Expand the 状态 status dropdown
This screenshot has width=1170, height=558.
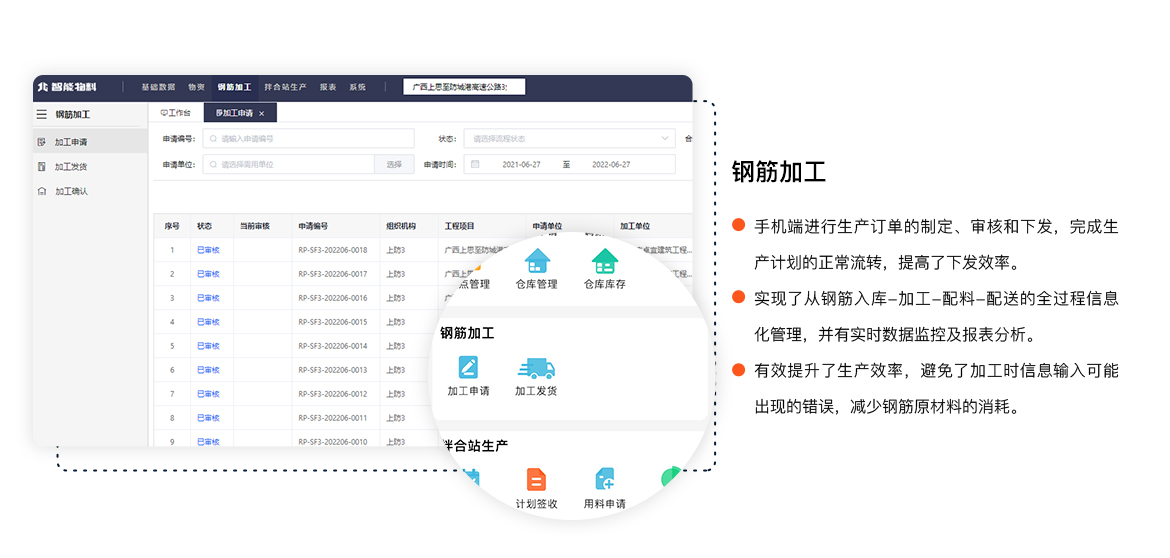pos(569,139)
